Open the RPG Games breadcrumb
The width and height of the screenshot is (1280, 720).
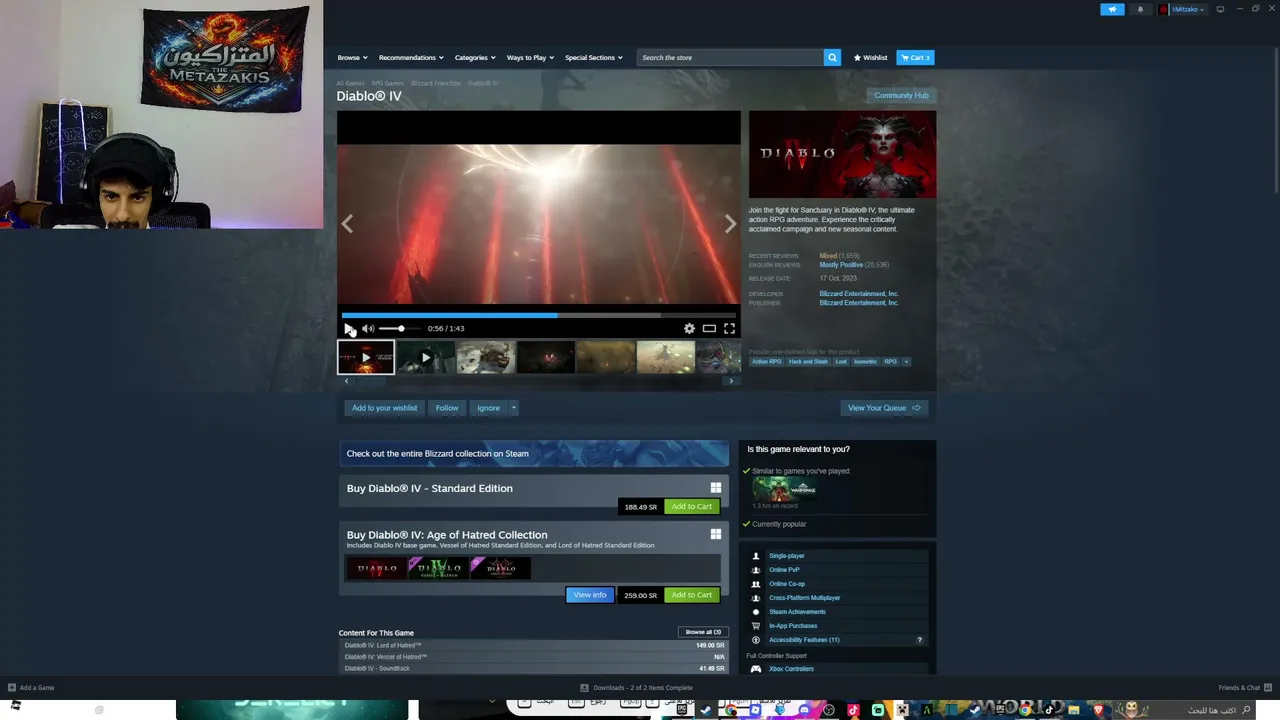point(388,83)
